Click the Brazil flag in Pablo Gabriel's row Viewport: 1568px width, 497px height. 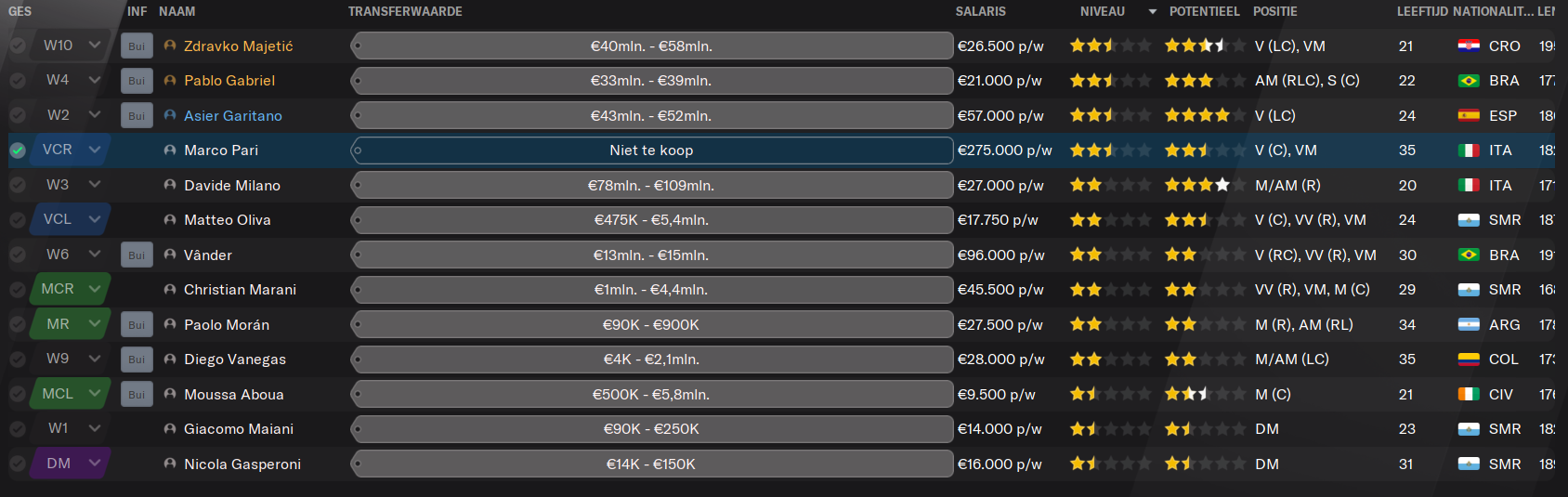(1469, 81)
